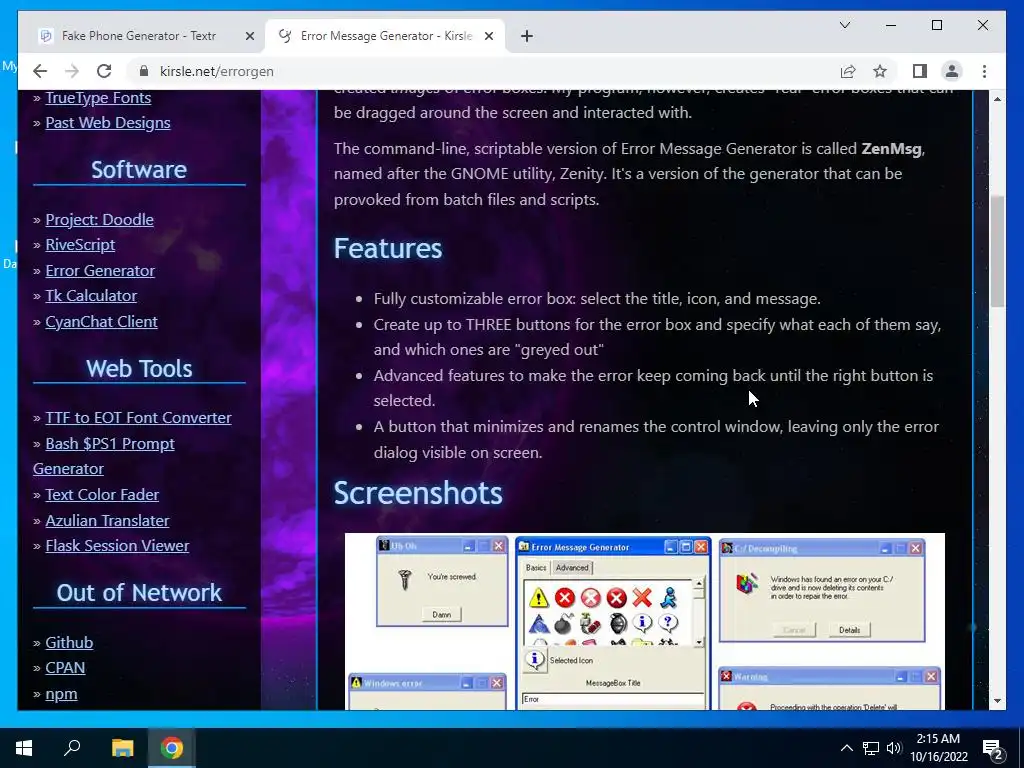Click the Chrome taskbar icon
1024x768 pixels.
coord(172,748)
